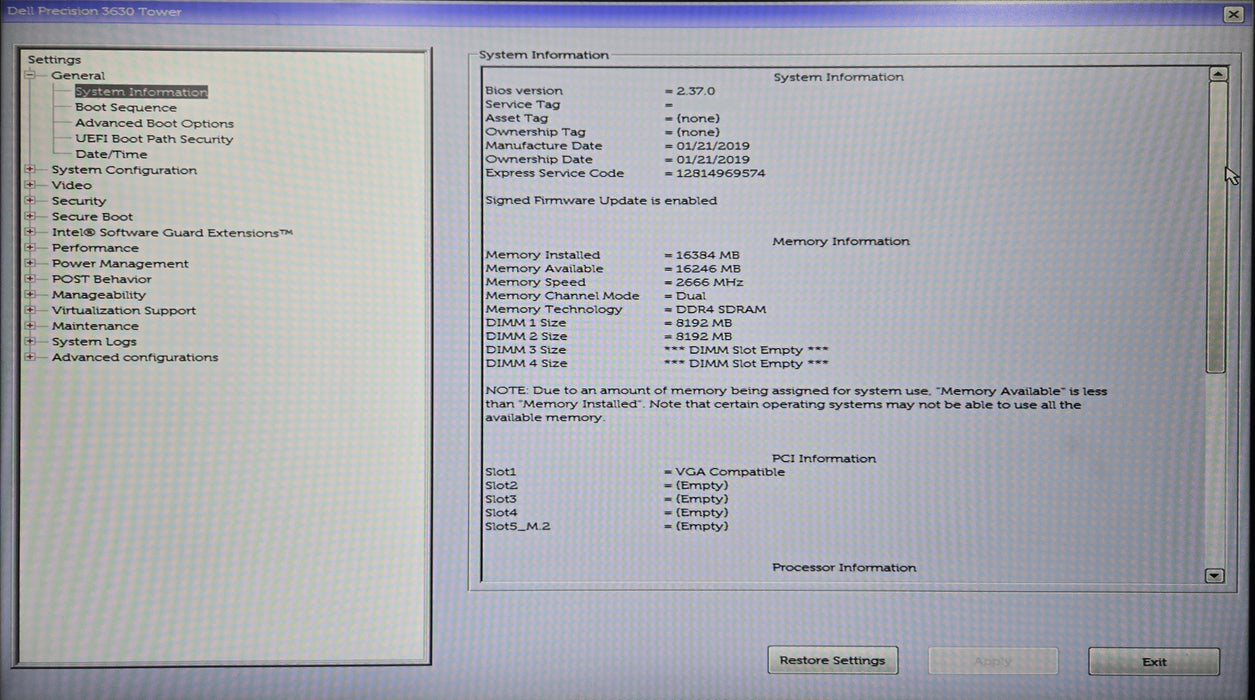Select the Advanced configurations label
Viewport: 1255px width, 700px height.
(x=135, y=357)
